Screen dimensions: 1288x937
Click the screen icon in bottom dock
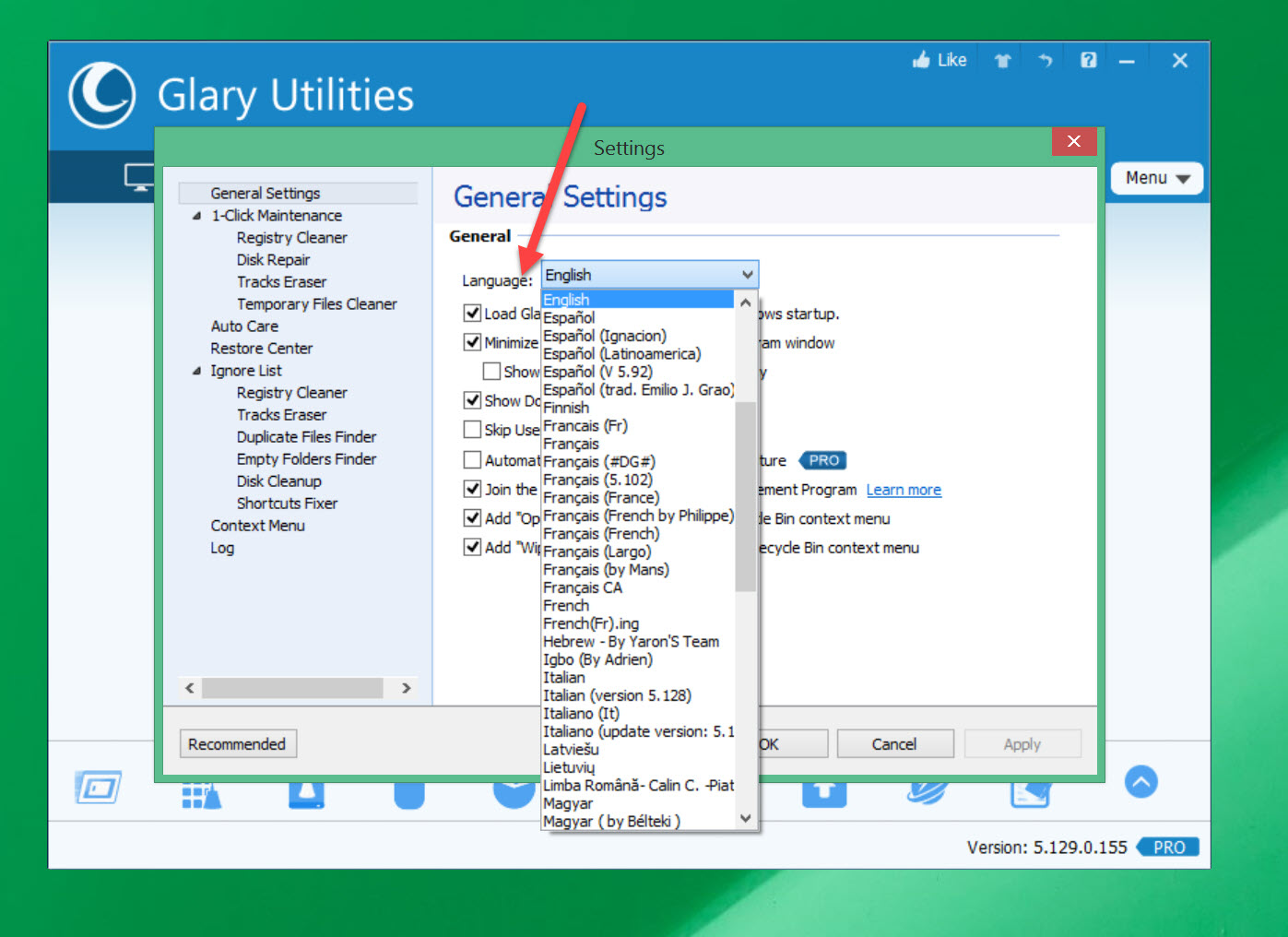point(98,787)
